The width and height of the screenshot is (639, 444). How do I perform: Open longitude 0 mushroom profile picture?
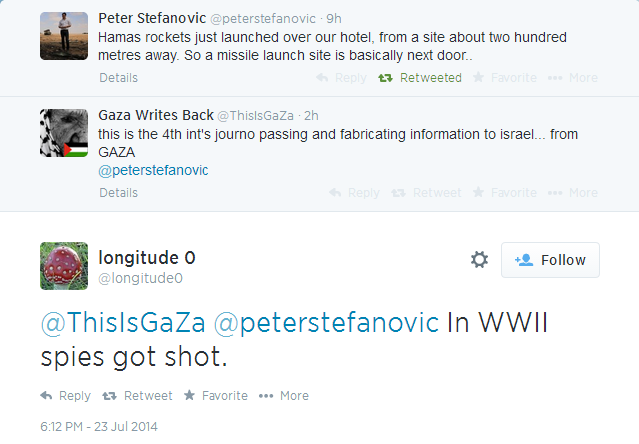click(64, 266)
